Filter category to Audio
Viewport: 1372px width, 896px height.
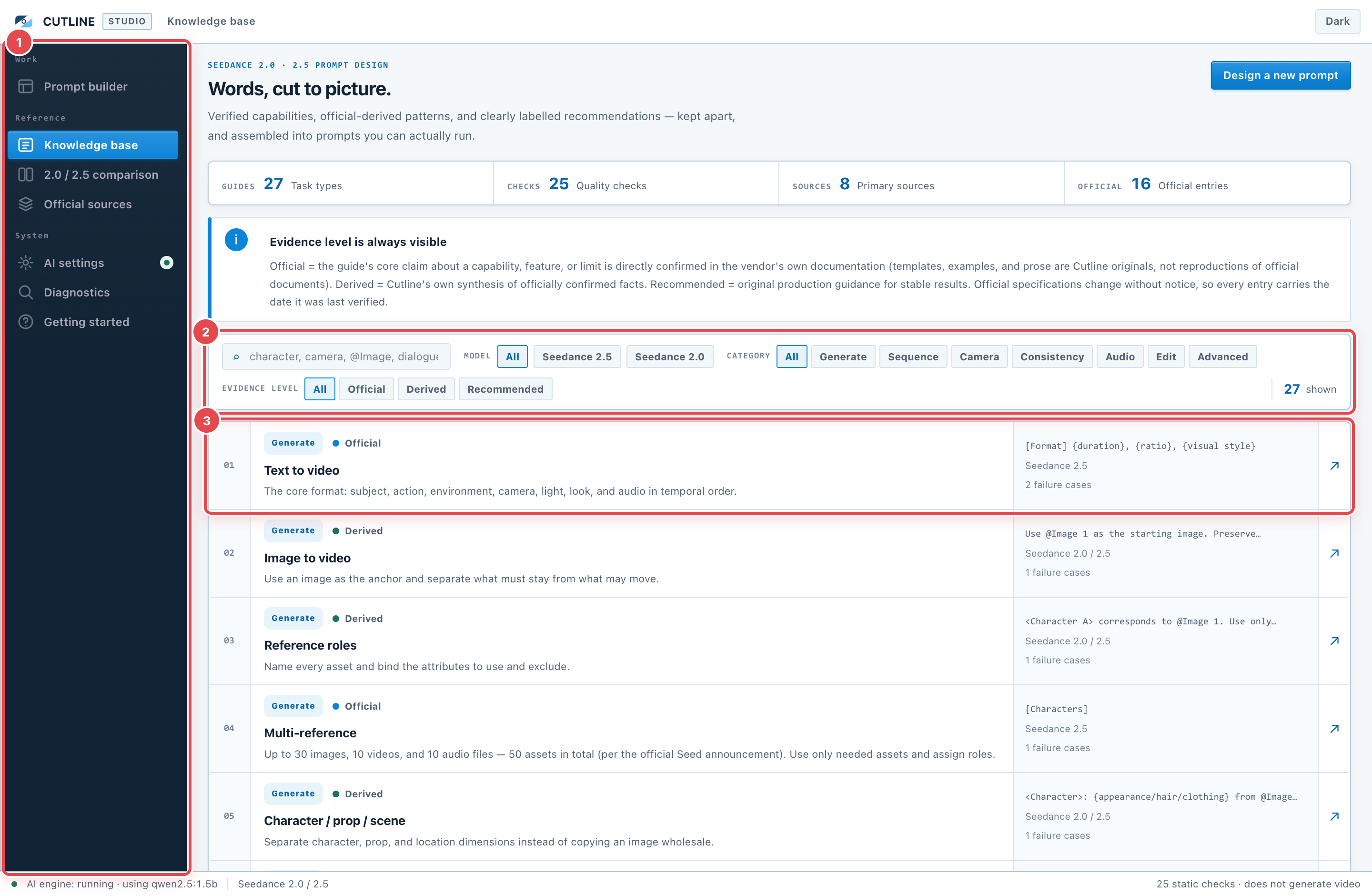coord(1120,357)
